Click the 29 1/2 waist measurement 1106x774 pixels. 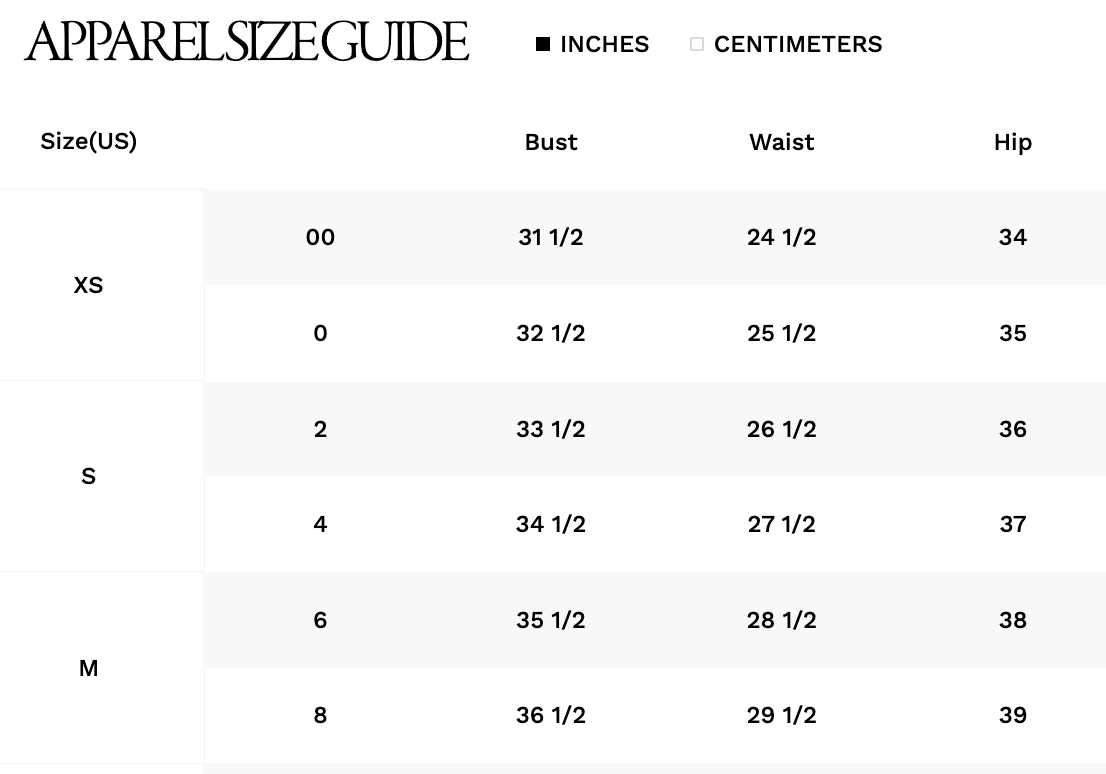(x=782, y=715)
